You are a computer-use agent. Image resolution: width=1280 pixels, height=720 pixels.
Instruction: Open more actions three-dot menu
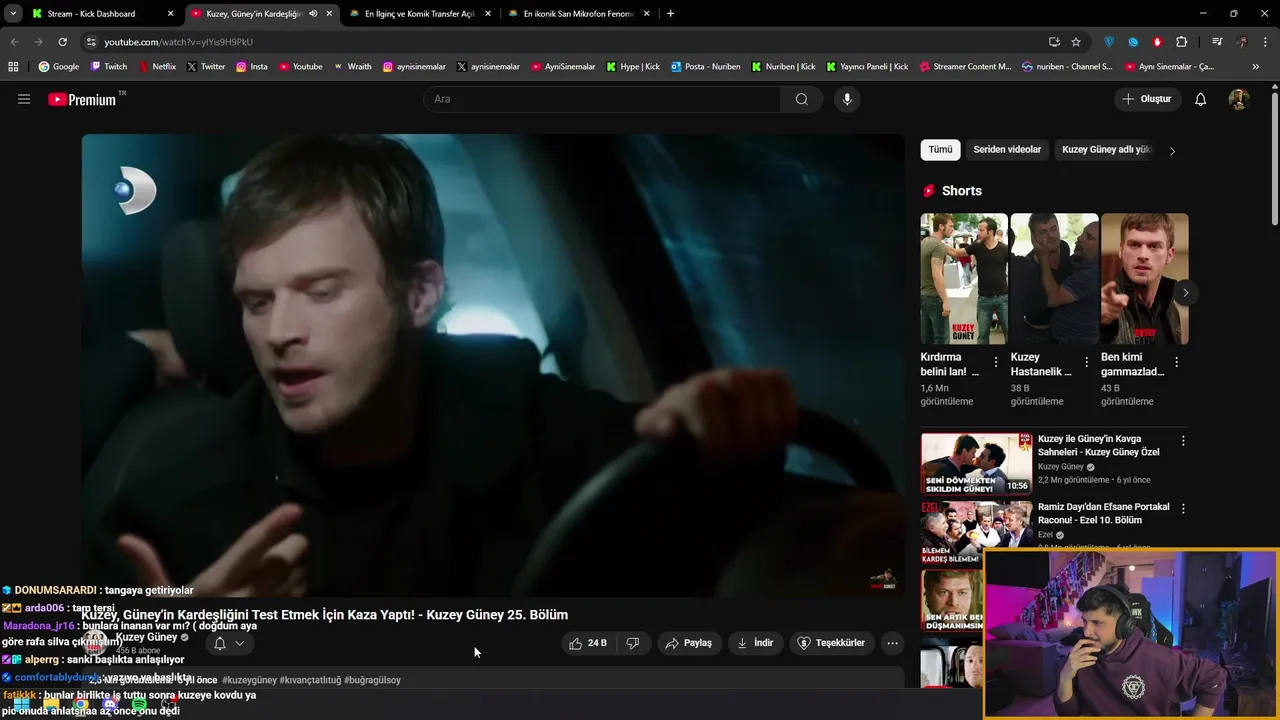point(893,643)
